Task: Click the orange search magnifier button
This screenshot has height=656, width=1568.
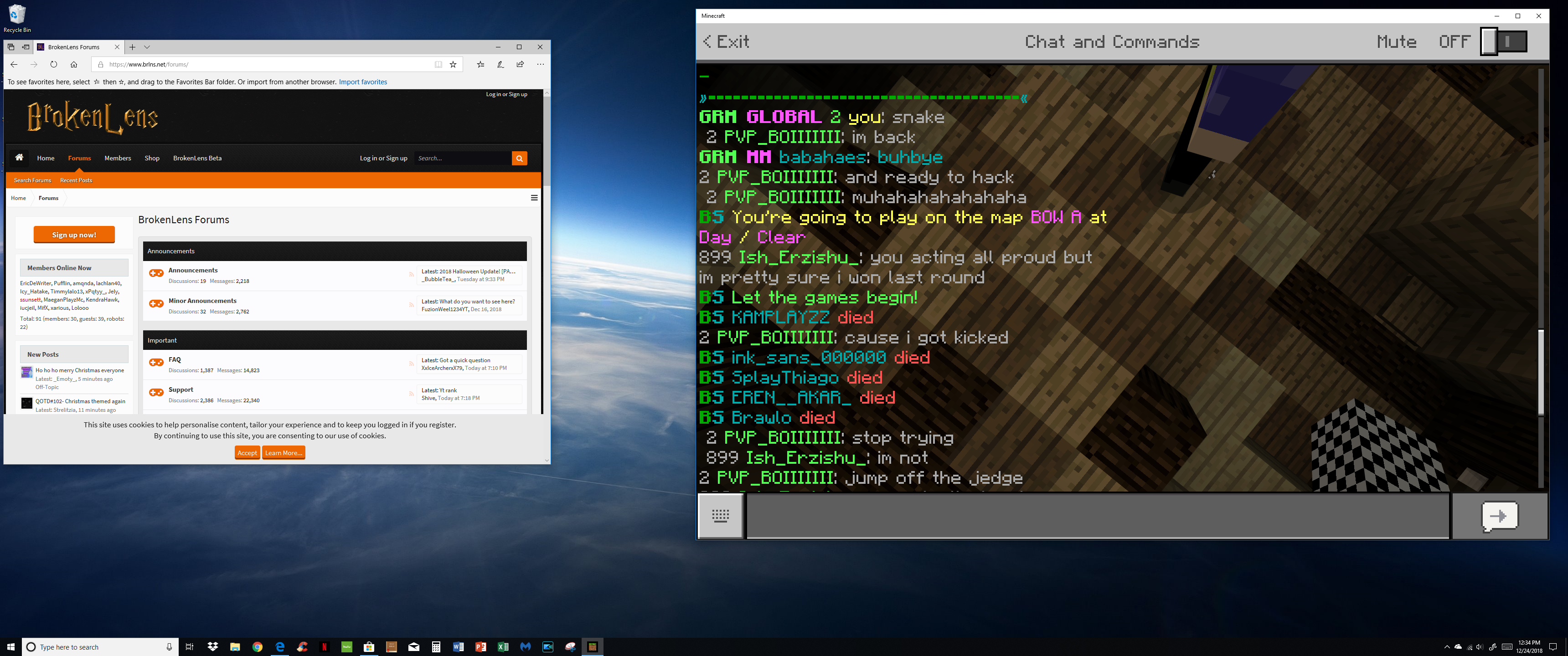Action: [x=519, y=158]
